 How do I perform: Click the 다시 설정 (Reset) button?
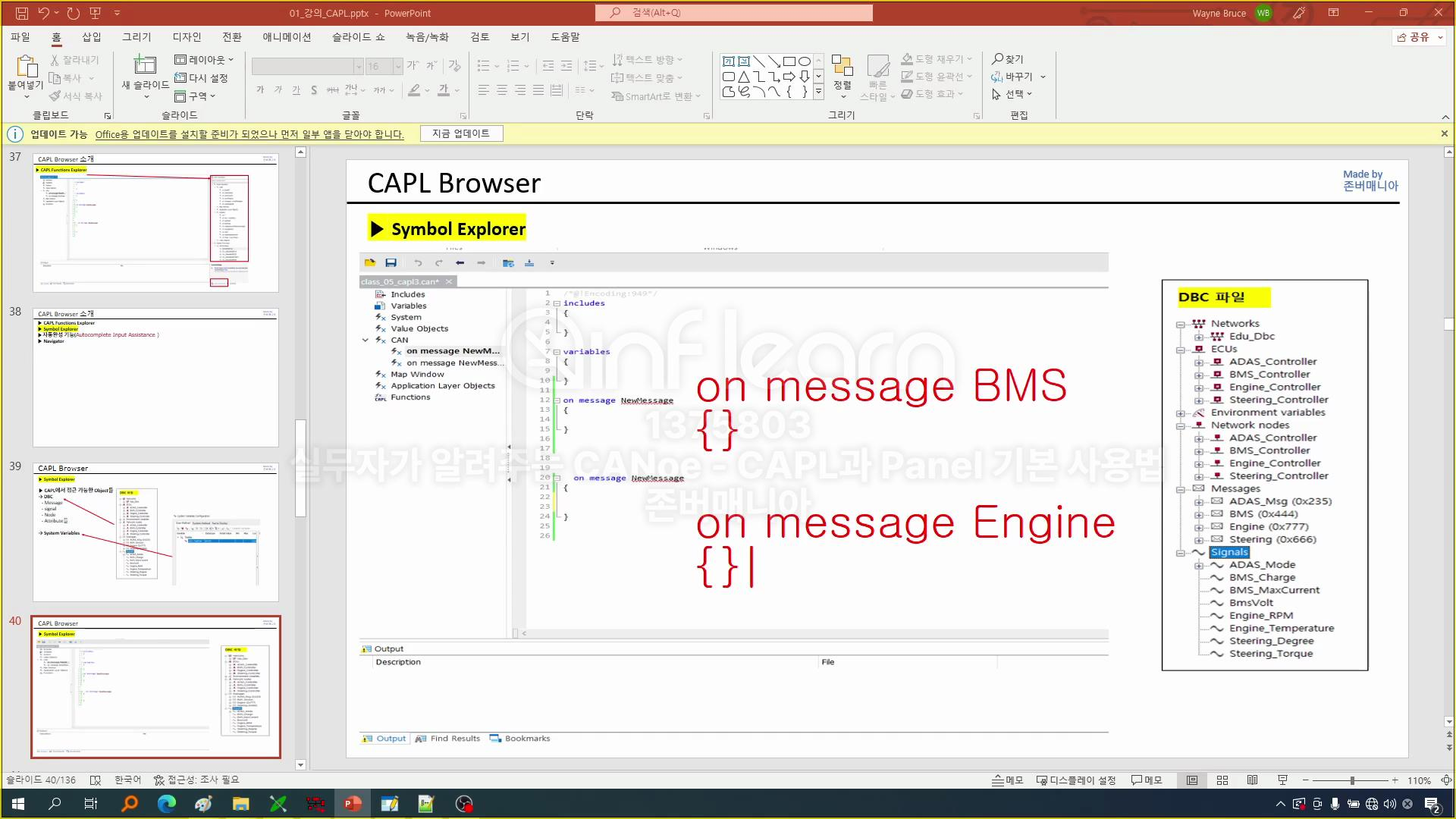click(x=202, y=77)
